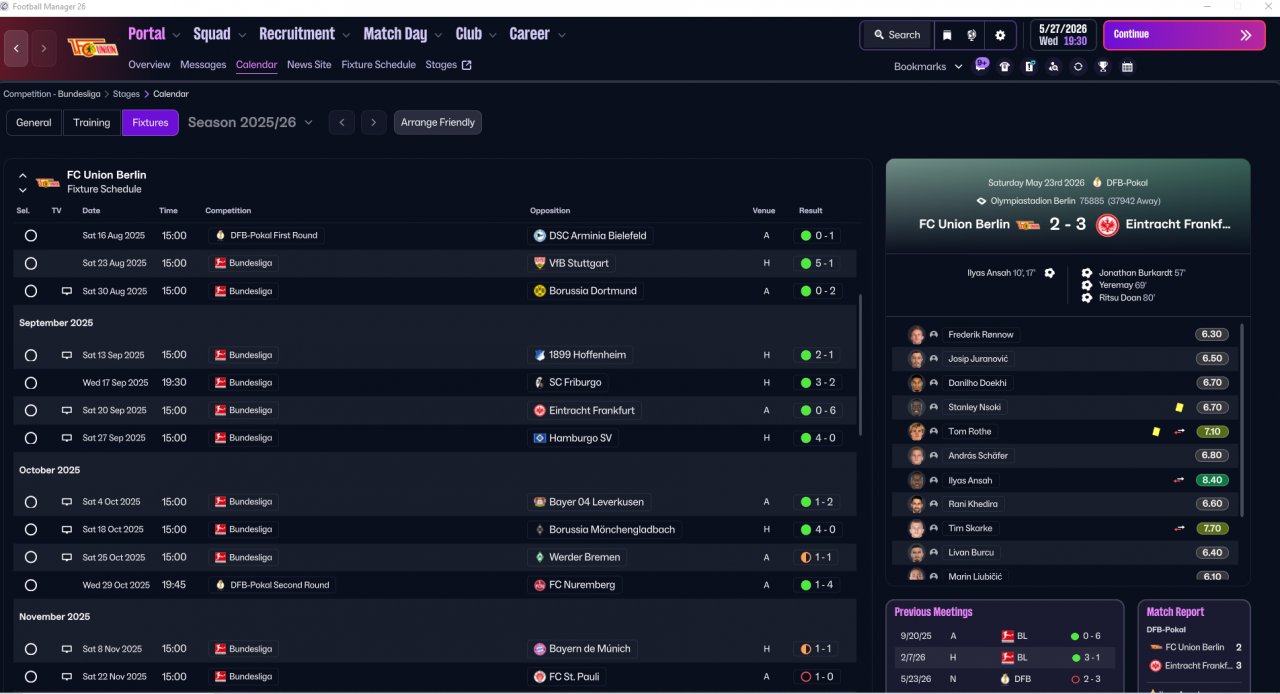Image resolution: width=1280 pixels, height=694 pixels.
Task: Open the Bookmarks dropdown
Action: (928, 67)
